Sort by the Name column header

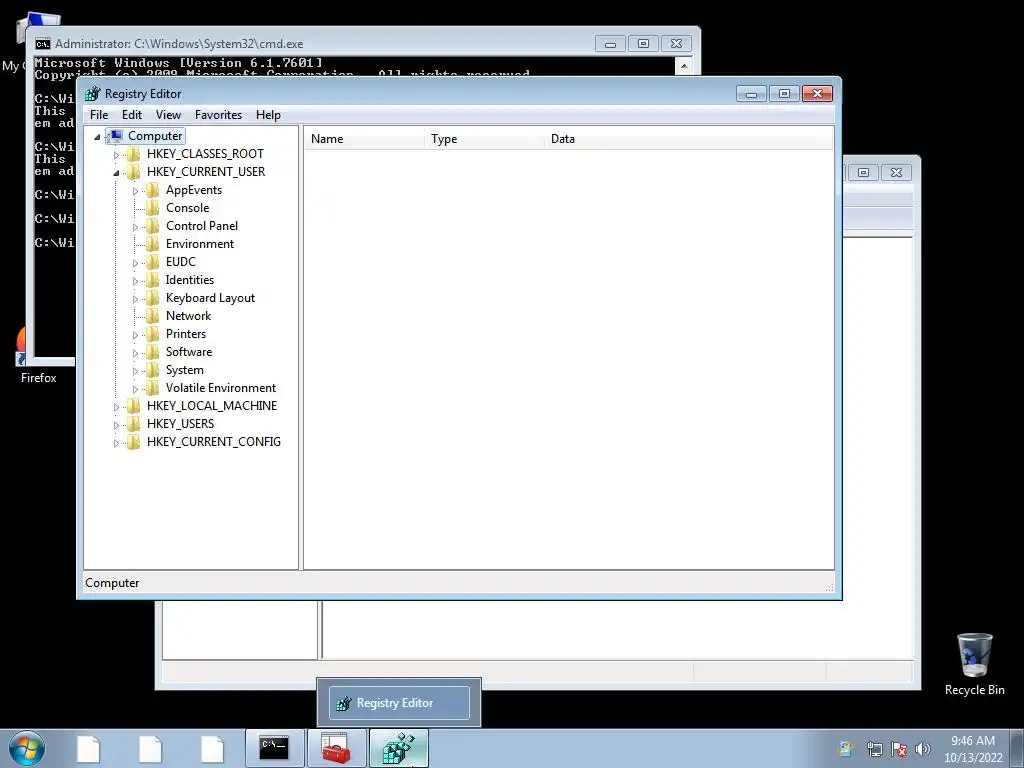click(x=364, y=139)
